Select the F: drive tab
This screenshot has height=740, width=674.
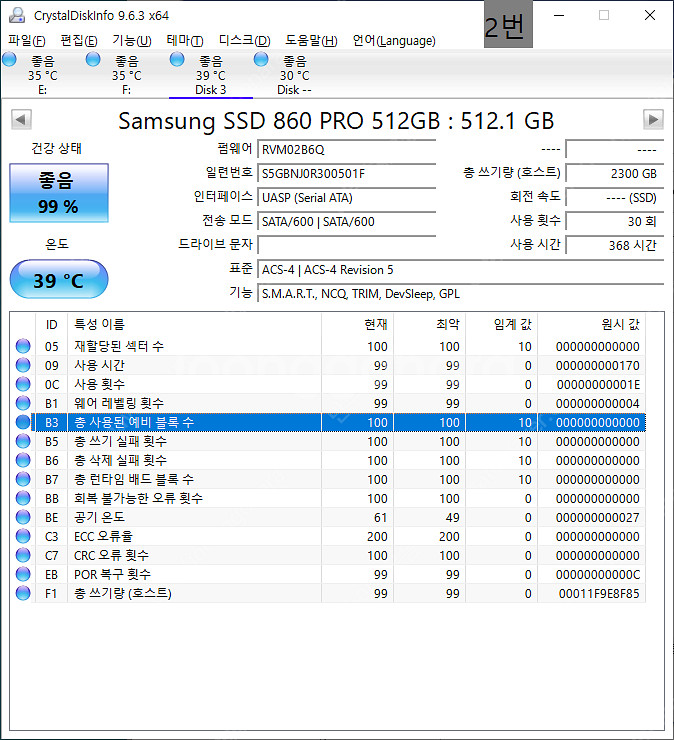click(126, 75)
